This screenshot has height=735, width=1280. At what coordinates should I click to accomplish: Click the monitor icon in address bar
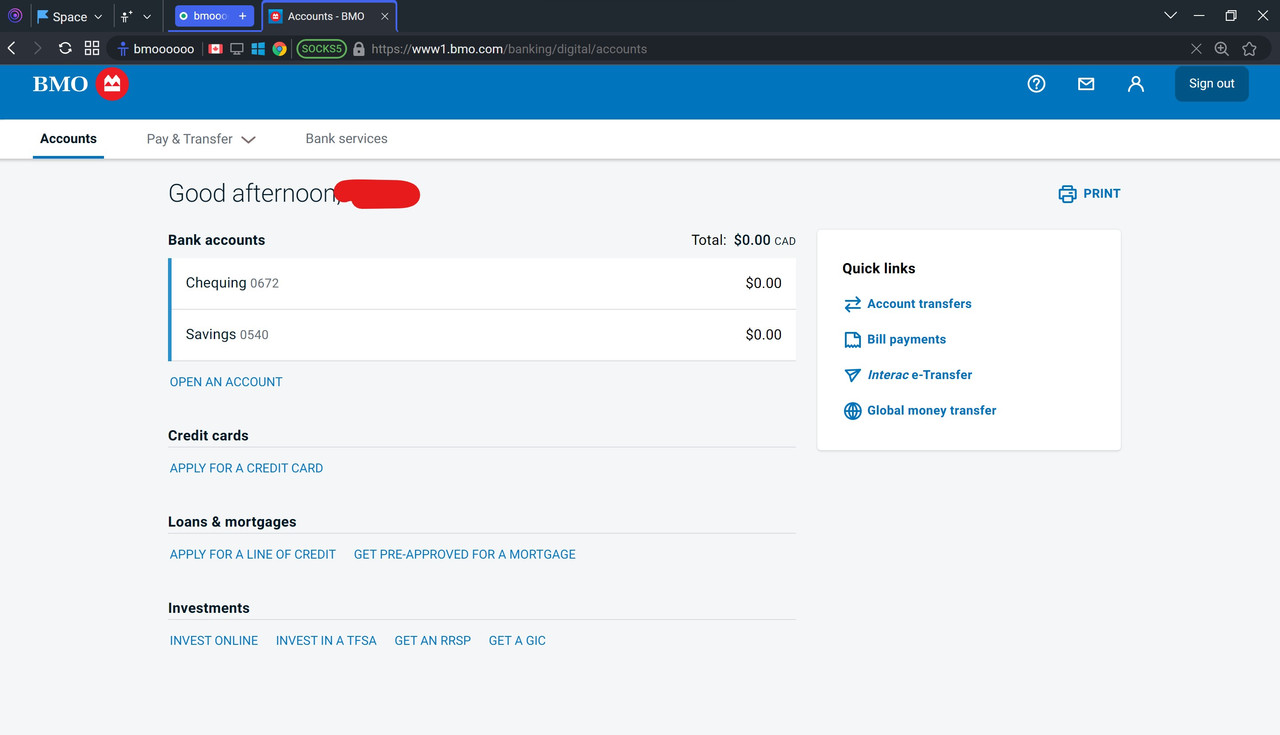[x=237, y=48]
